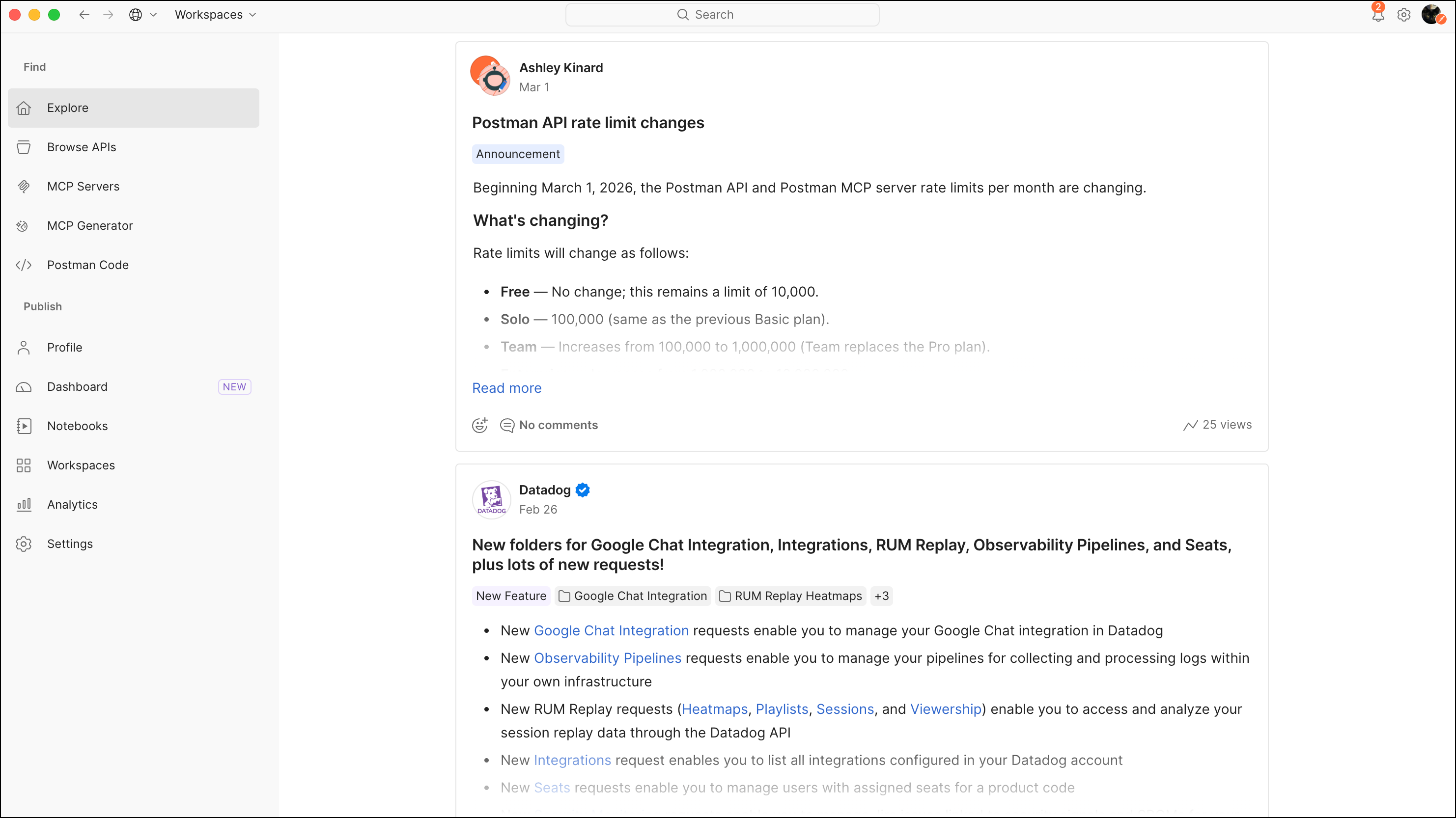This screenshot has height=818, width=1456.
Task: Open sidebar Settings page
Action: click(x=134, y=544)
